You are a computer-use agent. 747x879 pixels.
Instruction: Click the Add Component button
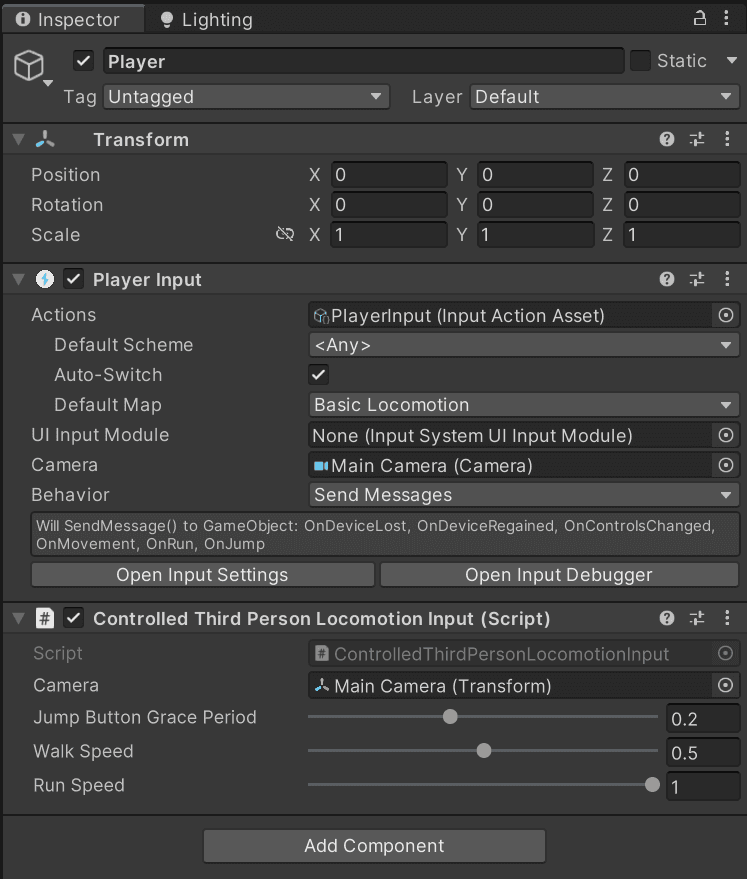373,845
